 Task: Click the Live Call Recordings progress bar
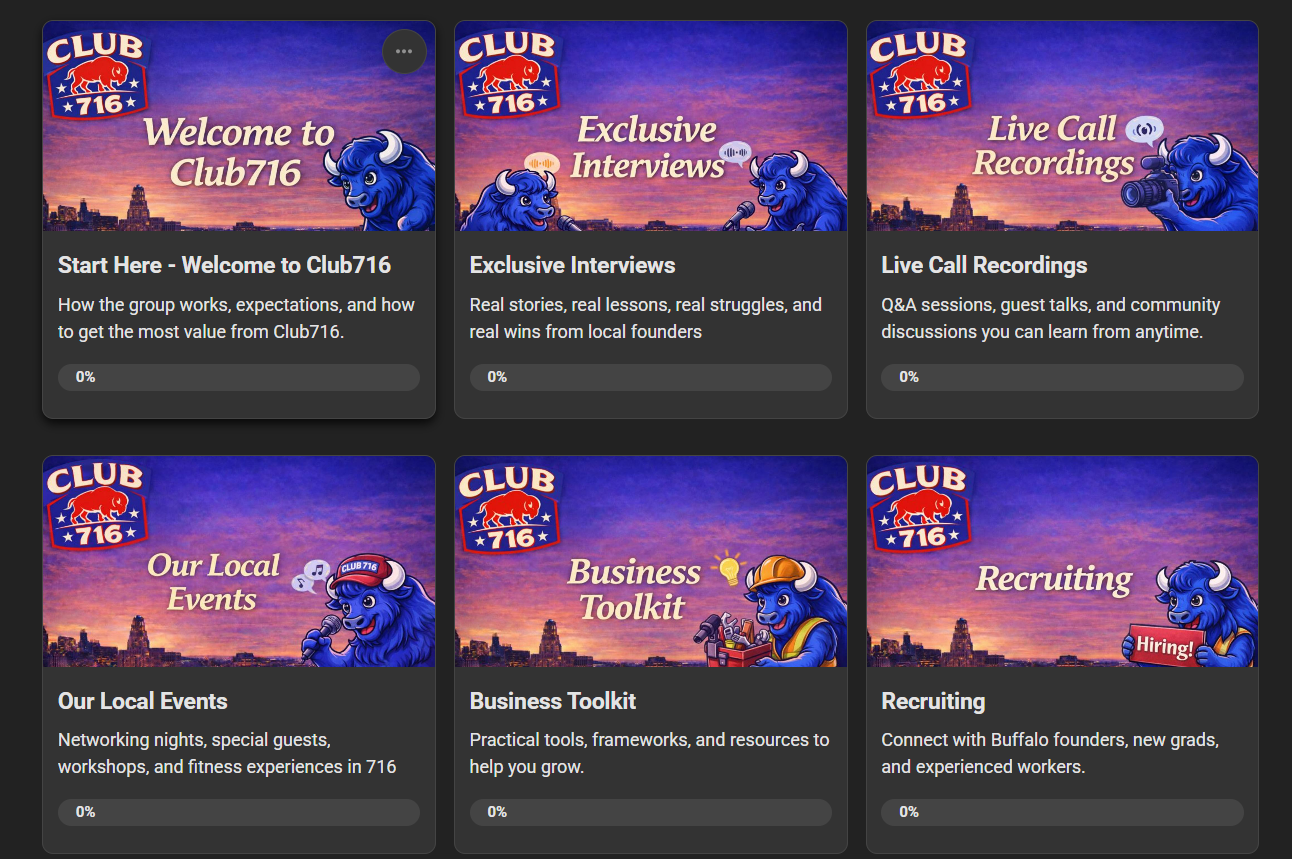click(x=1062, y=377)
